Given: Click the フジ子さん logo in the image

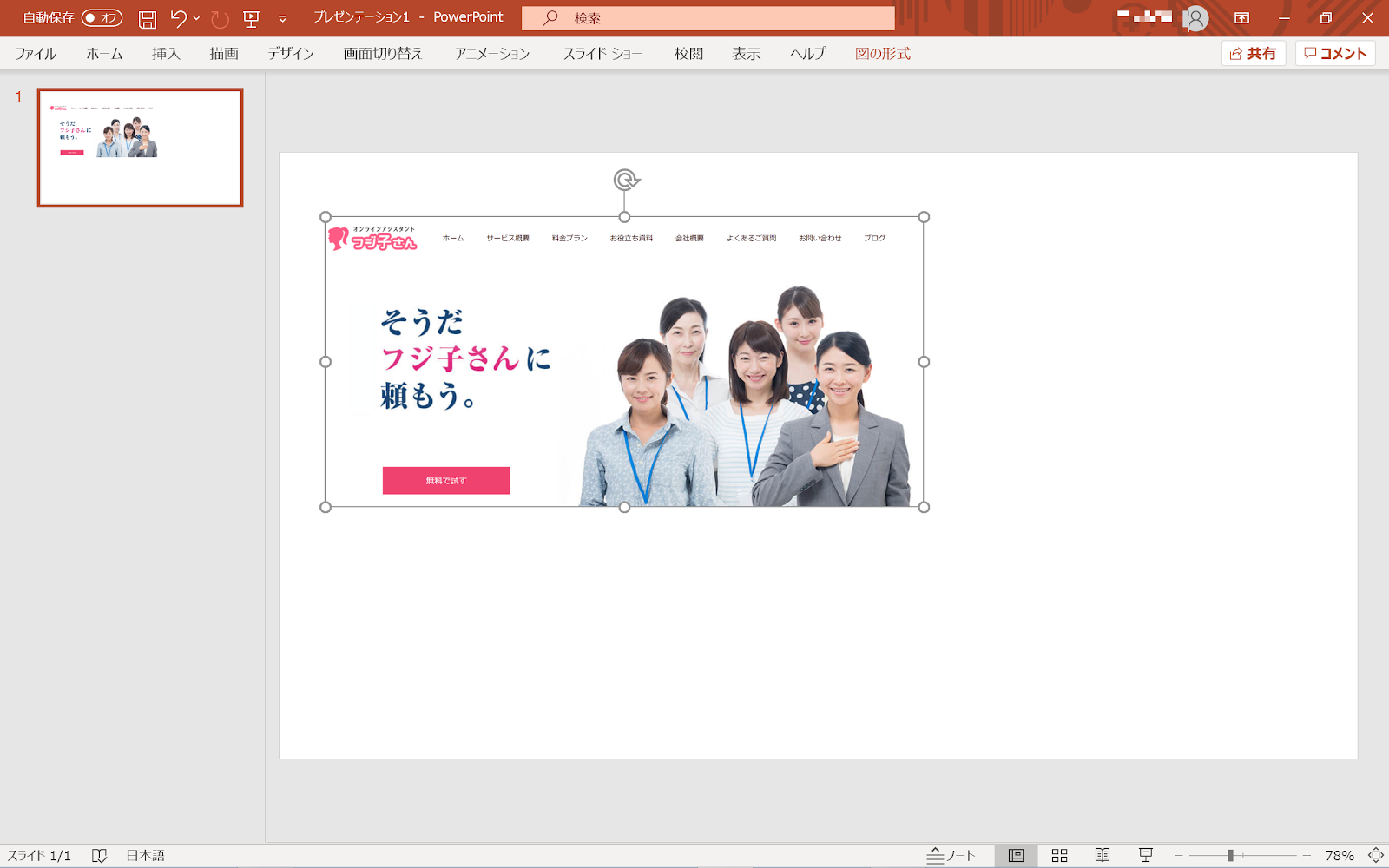Looking at the screenshot, I should [x=372, y=238].
